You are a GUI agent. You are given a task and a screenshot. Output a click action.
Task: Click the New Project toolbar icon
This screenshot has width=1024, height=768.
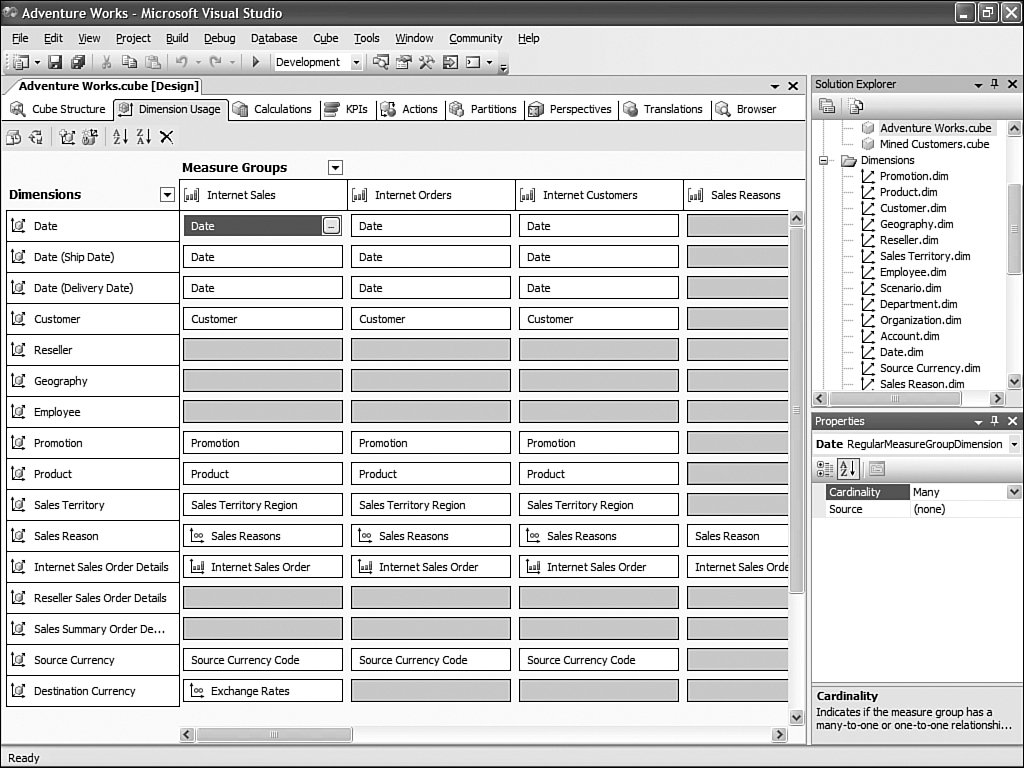tap(22, 62)
